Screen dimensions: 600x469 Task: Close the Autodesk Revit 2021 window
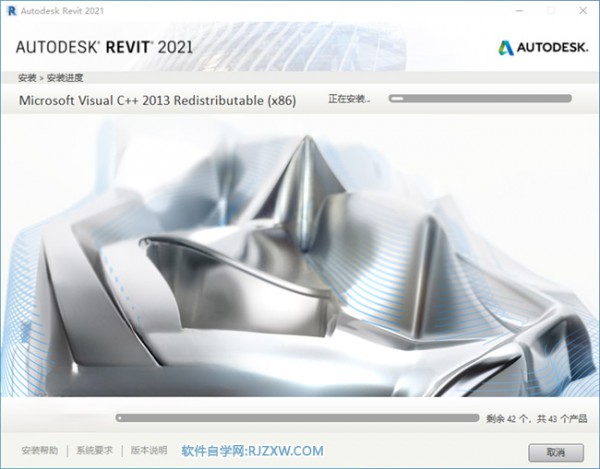(583, 11)
